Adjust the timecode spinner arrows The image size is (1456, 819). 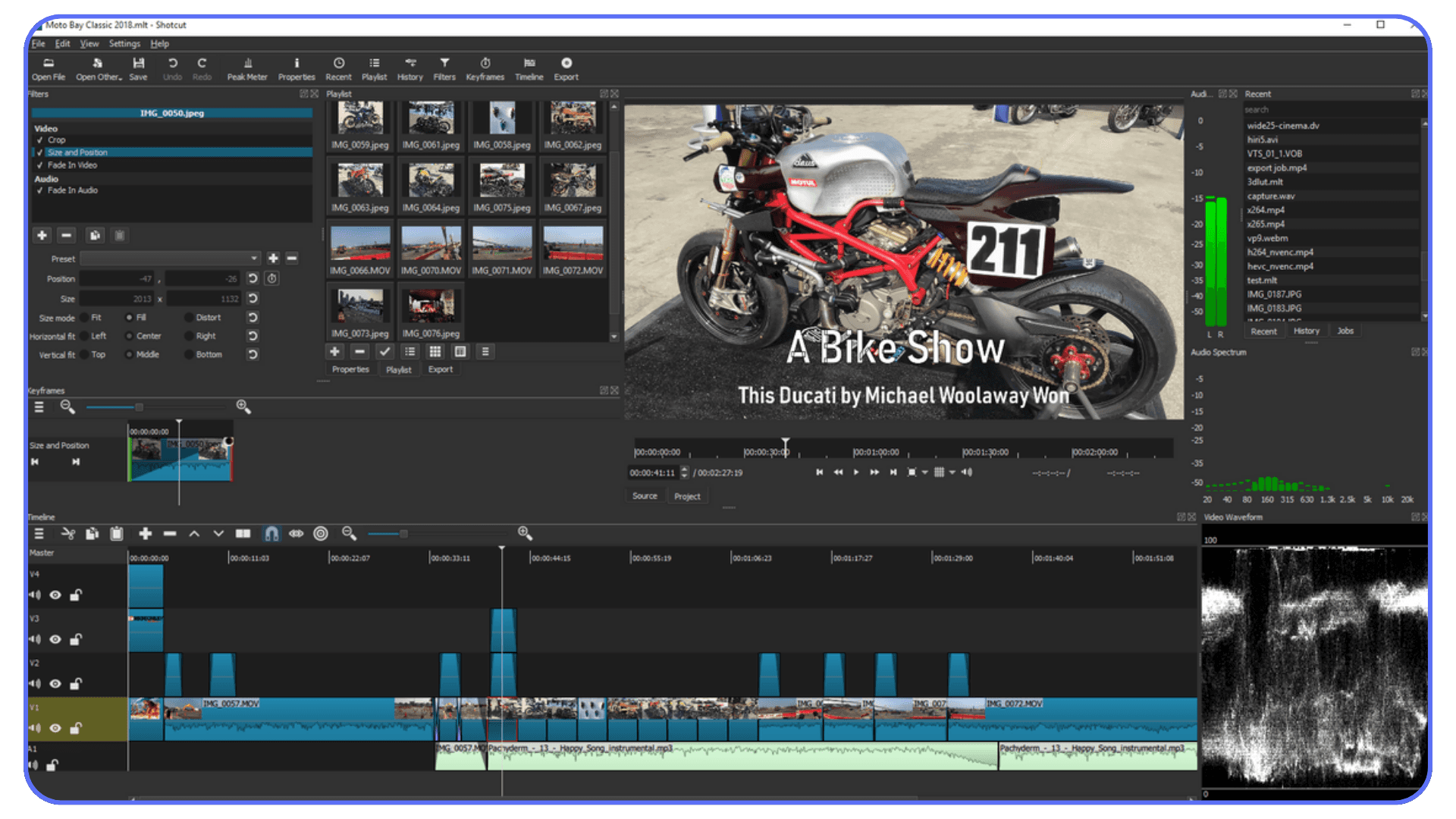click(x=685, y=472)
